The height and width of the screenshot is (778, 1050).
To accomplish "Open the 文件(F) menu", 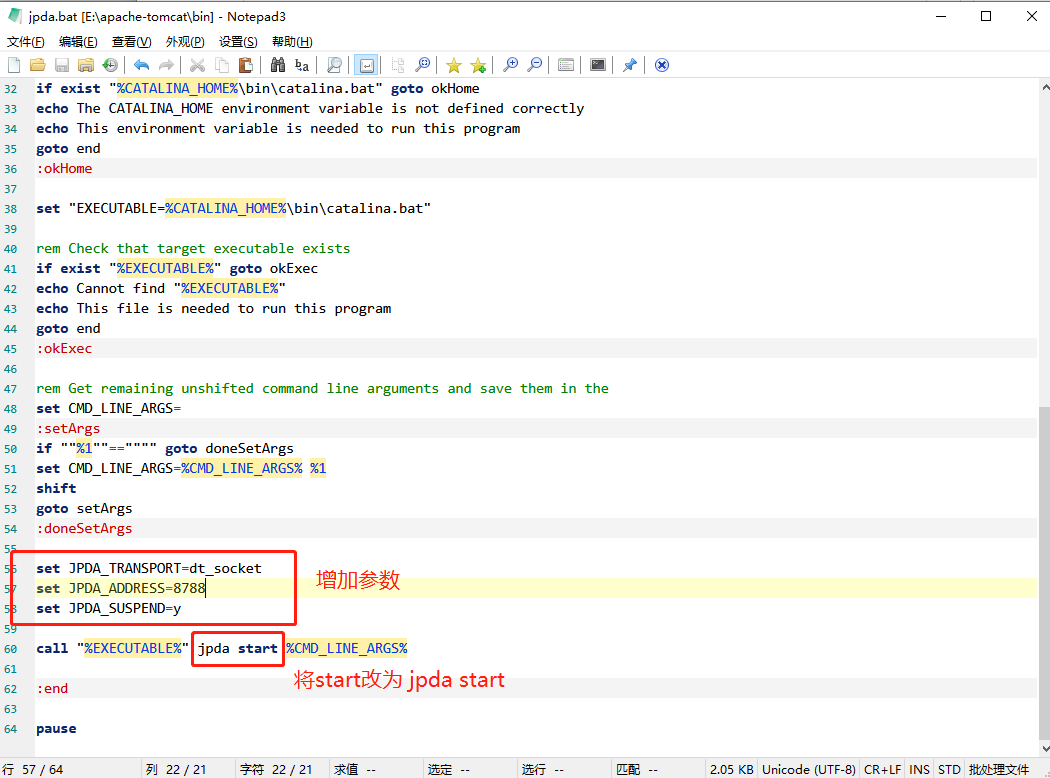I will (25, 41).
